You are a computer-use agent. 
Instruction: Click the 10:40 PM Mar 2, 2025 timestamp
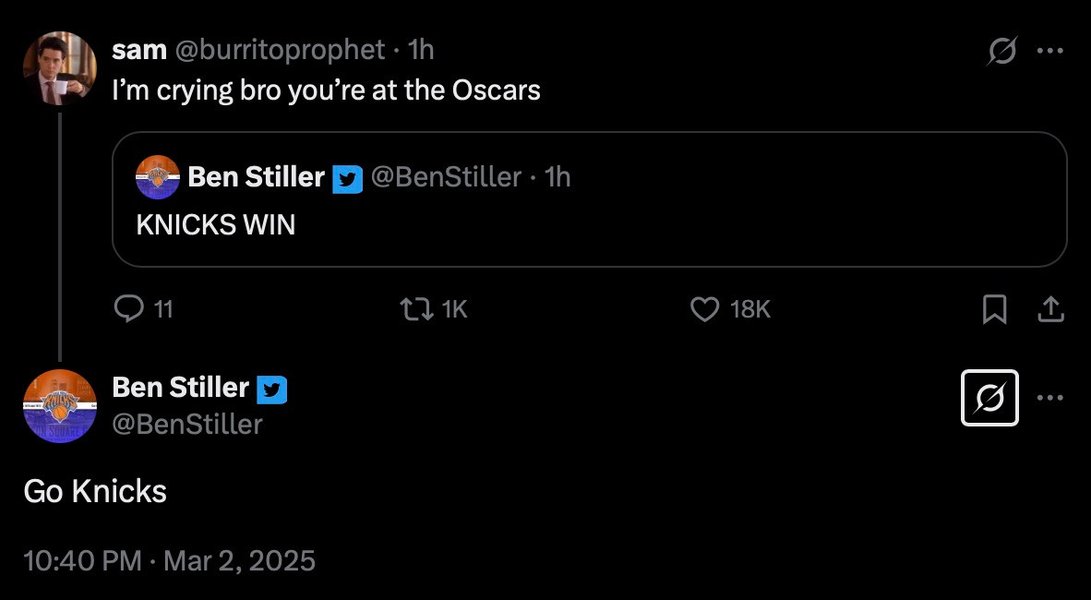pyautogui.click(x=169, y=560)
